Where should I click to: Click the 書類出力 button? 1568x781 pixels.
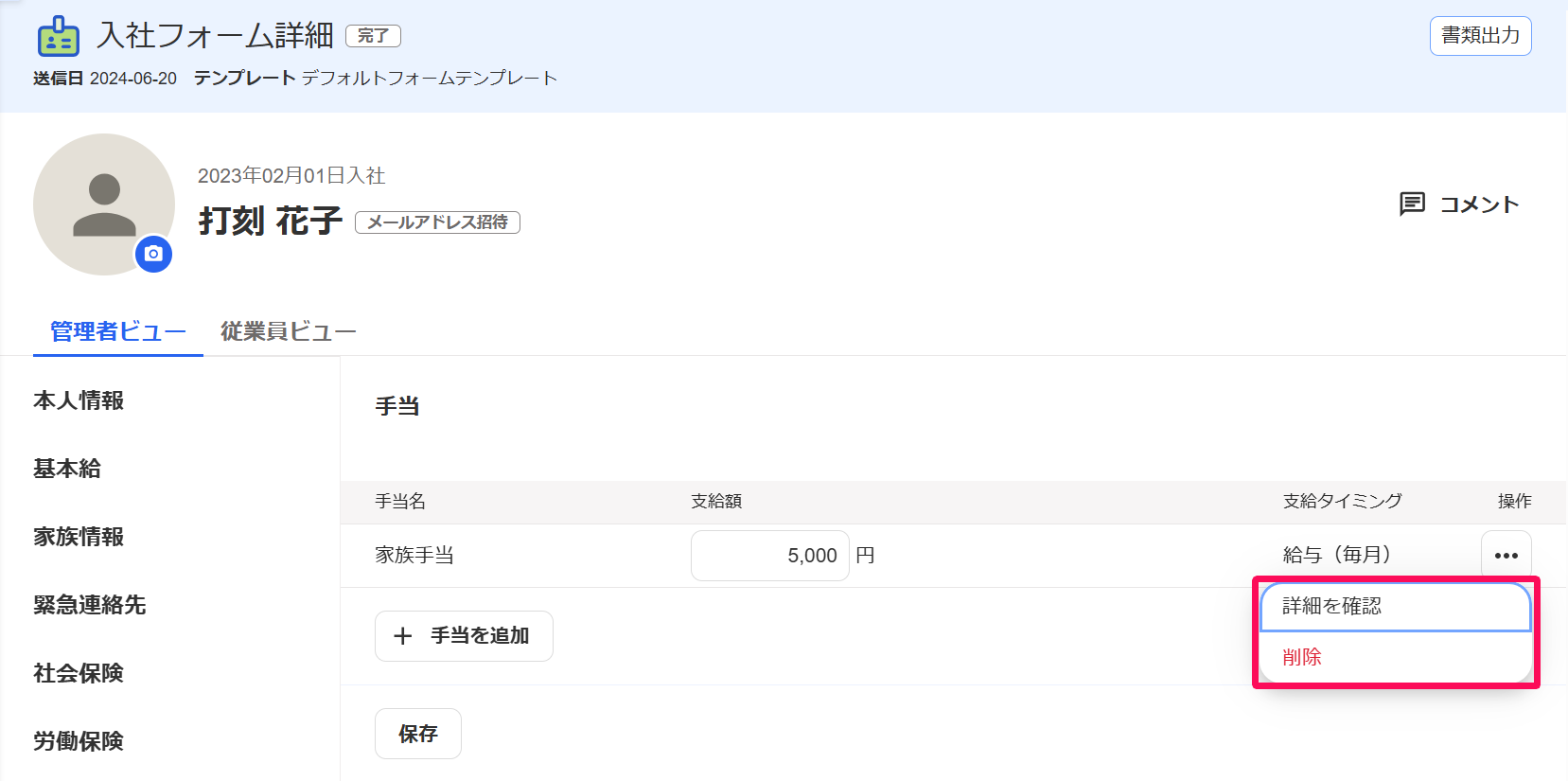pyautogui.click(x=1480, y=36)
